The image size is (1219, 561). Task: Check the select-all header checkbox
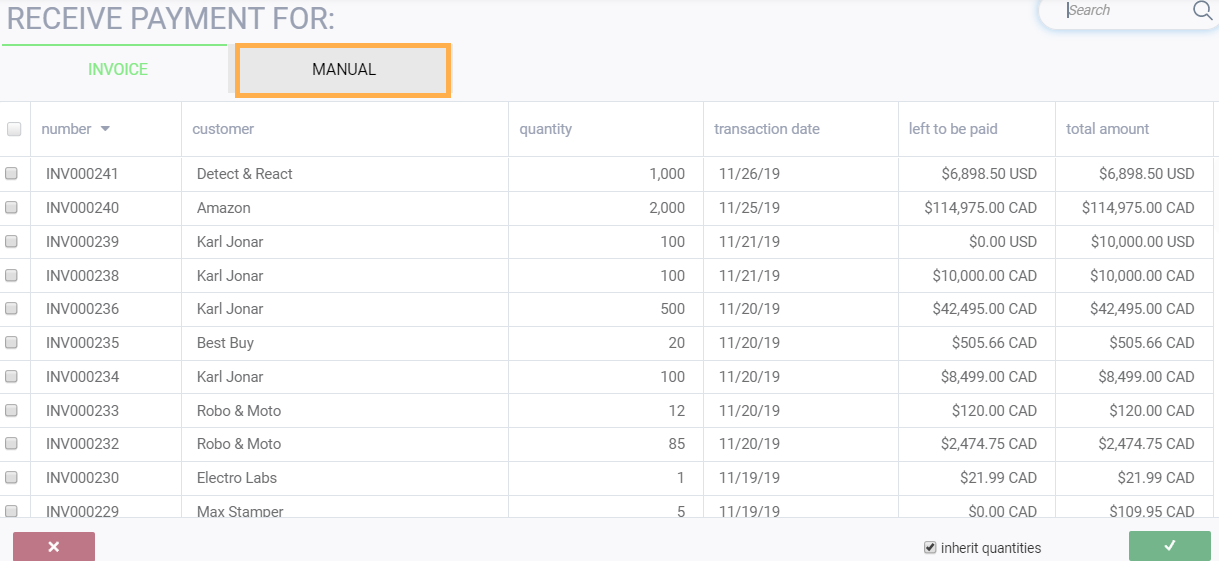14,129
